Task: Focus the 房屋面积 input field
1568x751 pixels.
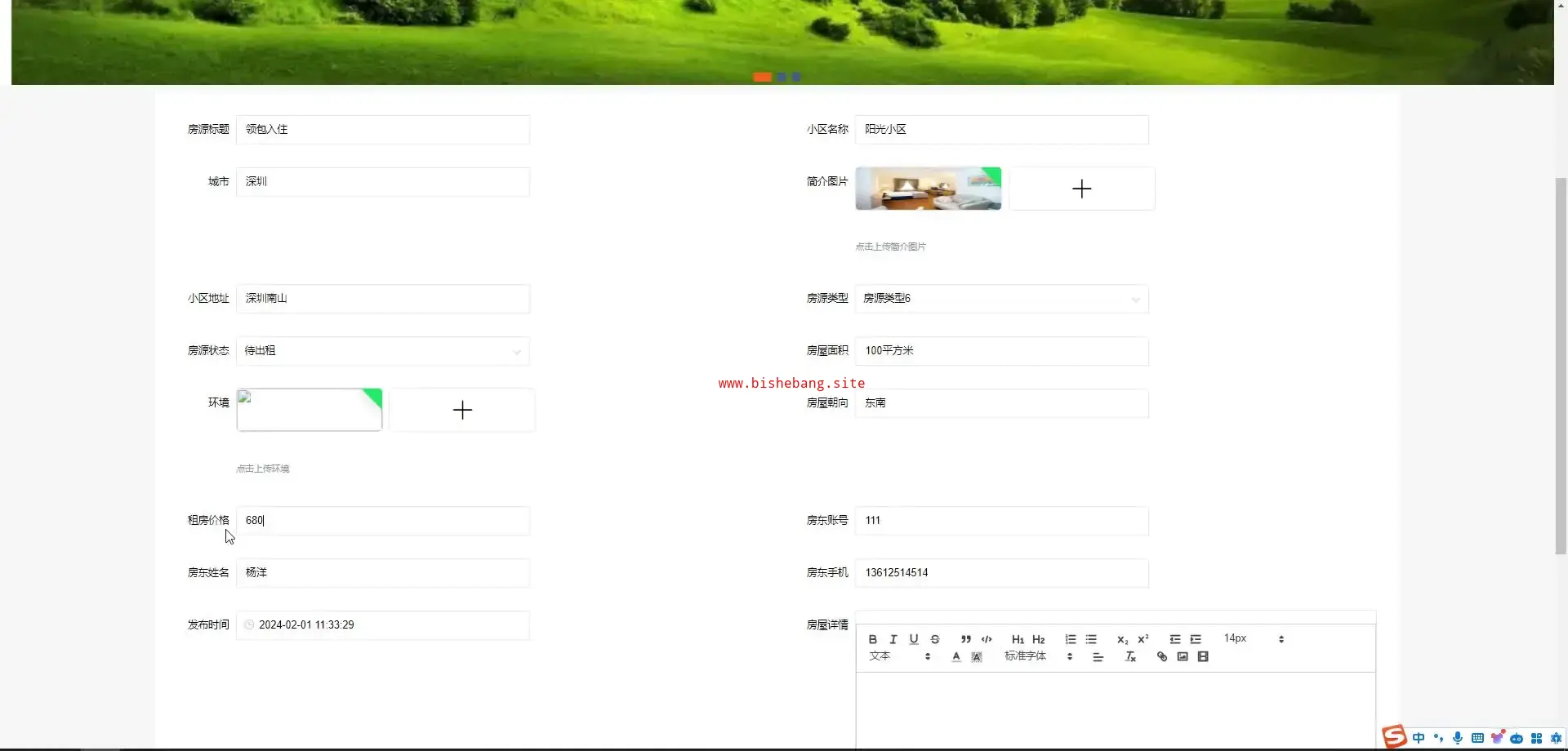Action: coord(1002,351)
